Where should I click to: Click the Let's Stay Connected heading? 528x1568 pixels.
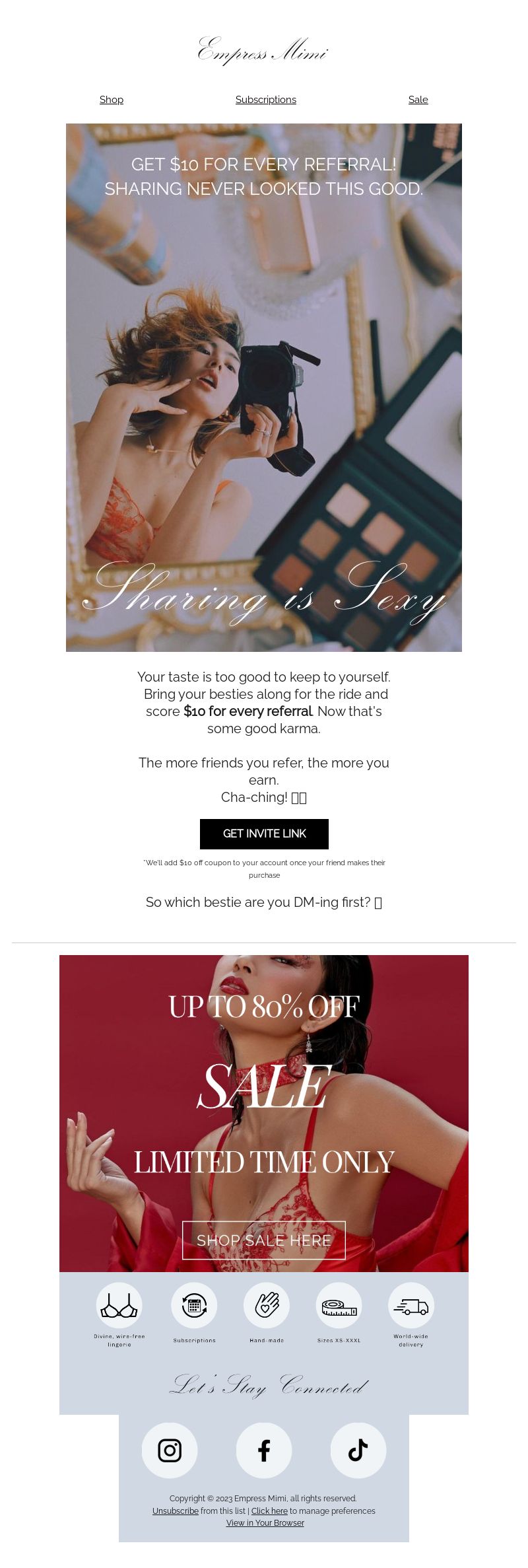click(268, 1384)
